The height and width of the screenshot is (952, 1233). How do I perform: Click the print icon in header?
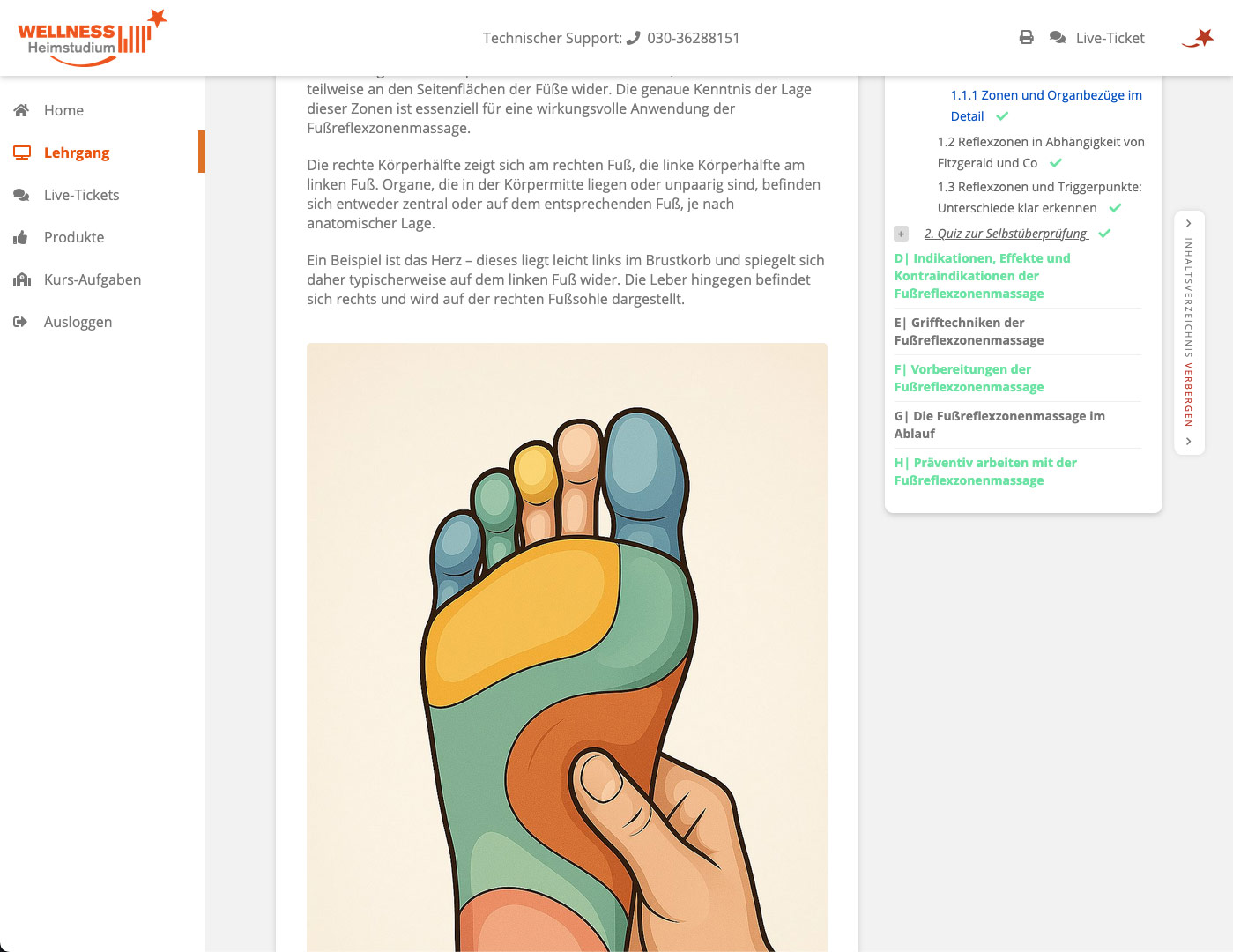1026,38
